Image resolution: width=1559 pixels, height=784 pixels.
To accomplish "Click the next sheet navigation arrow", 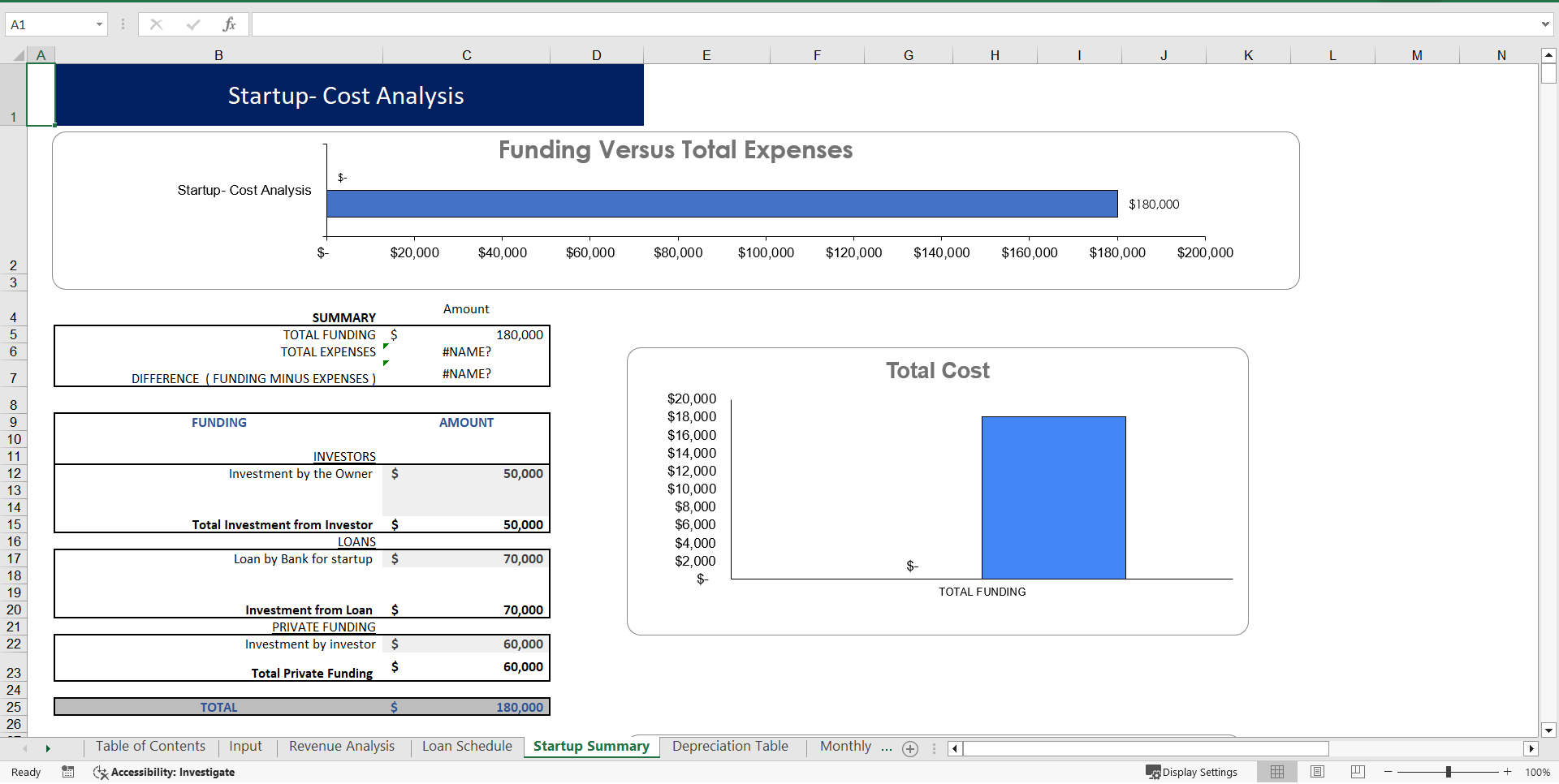I will click(x=48, y=748).
